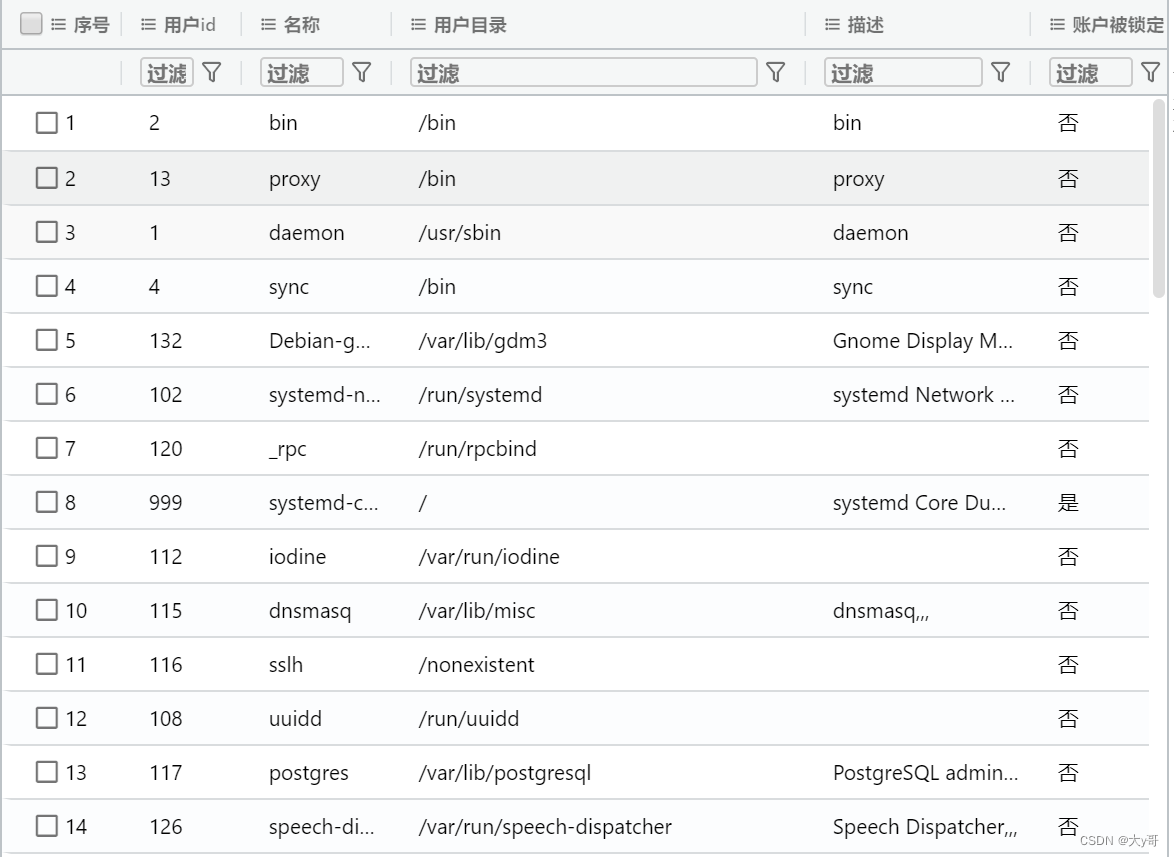Open the list menu icon beside 用户目录 header
Image resolution: width=1174 pixels, height=857 pixels.
(x=419, y=25)
